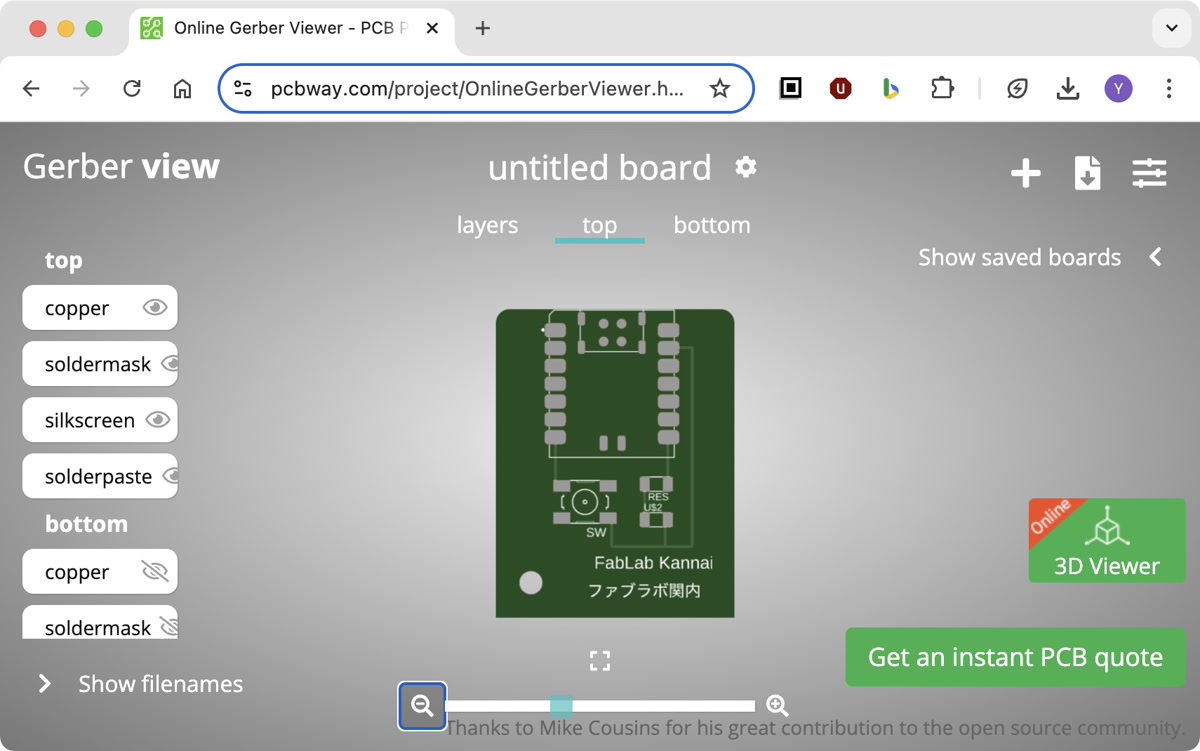Open the Online 3D Viewer
Screen dimensions: 1200x751
[1107, 540]
